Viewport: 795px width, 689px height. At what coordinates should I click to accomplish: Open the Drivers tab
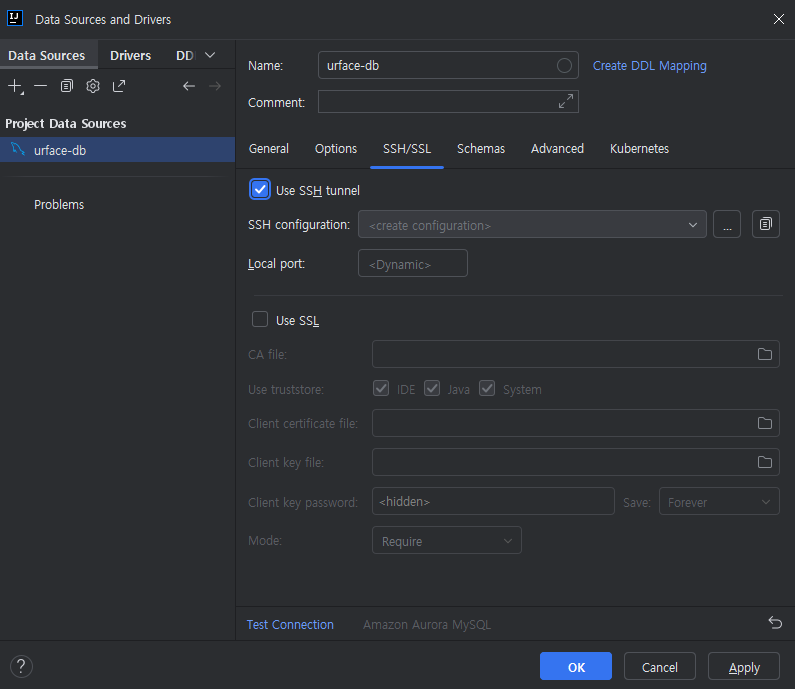tap(131, 56)
